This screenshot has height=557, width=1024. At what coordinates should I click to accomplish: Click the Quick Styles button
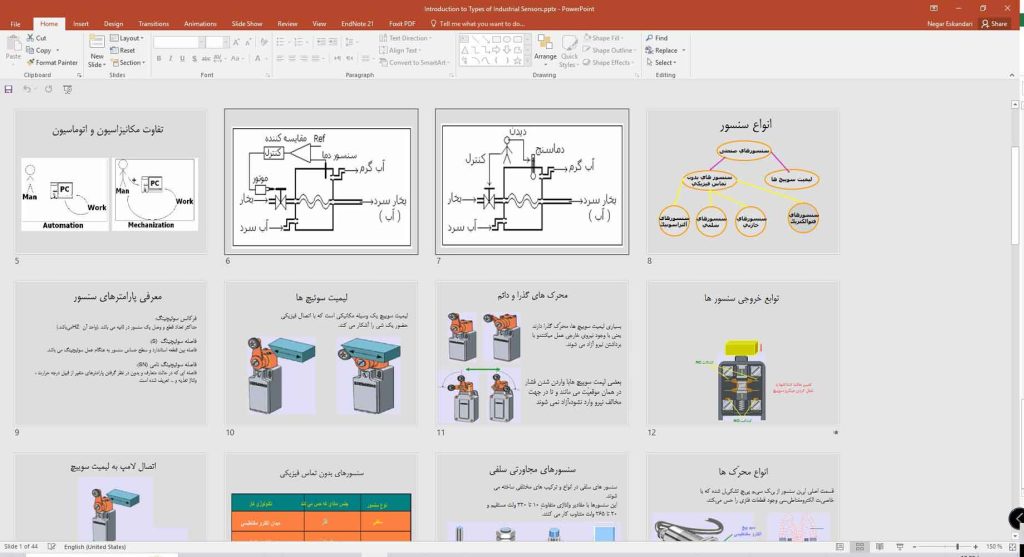(x=569, y=51)
